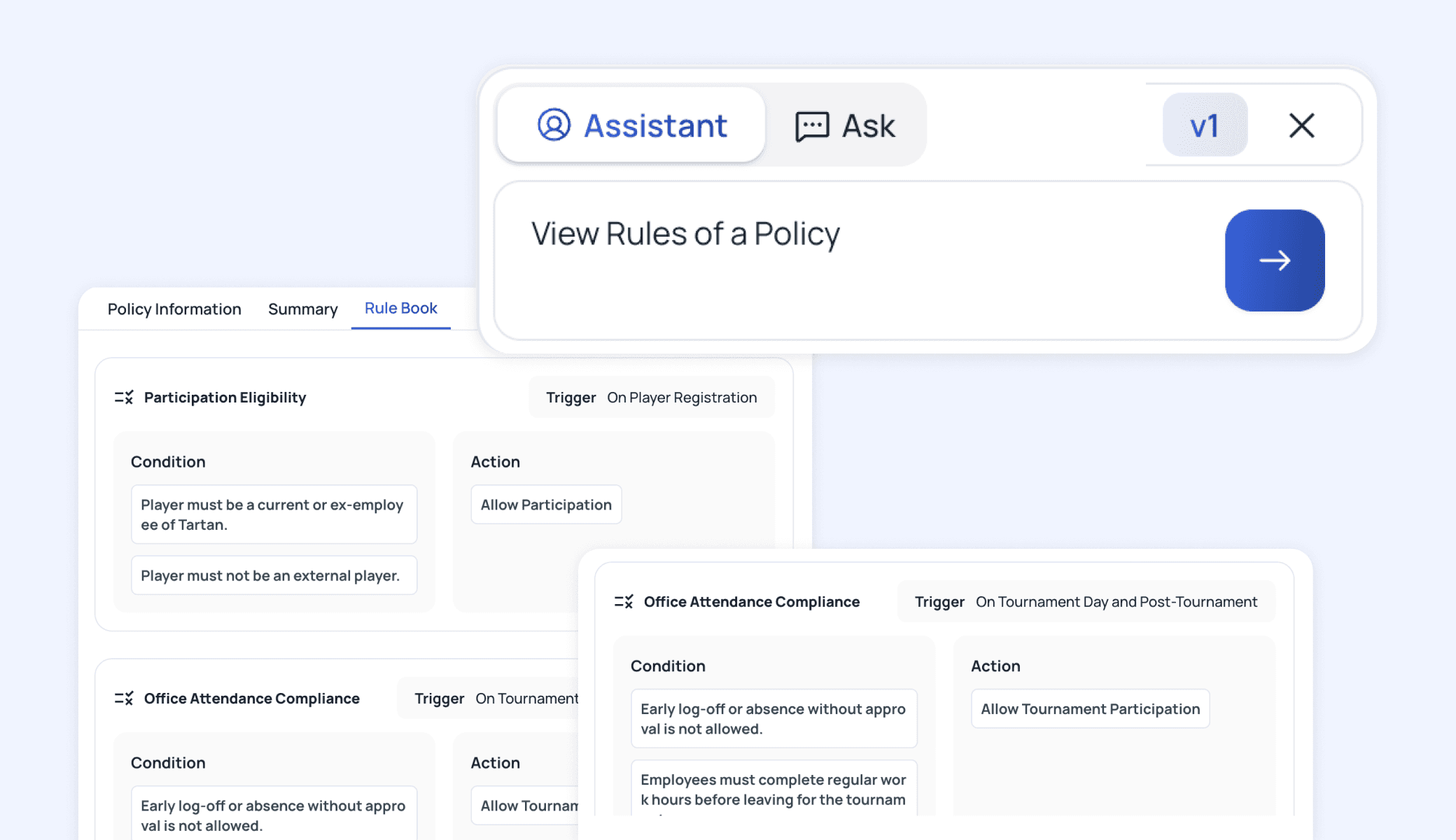Screen dimensions: 1456x840
Task: Open the Summary tab
Action: 302,309
